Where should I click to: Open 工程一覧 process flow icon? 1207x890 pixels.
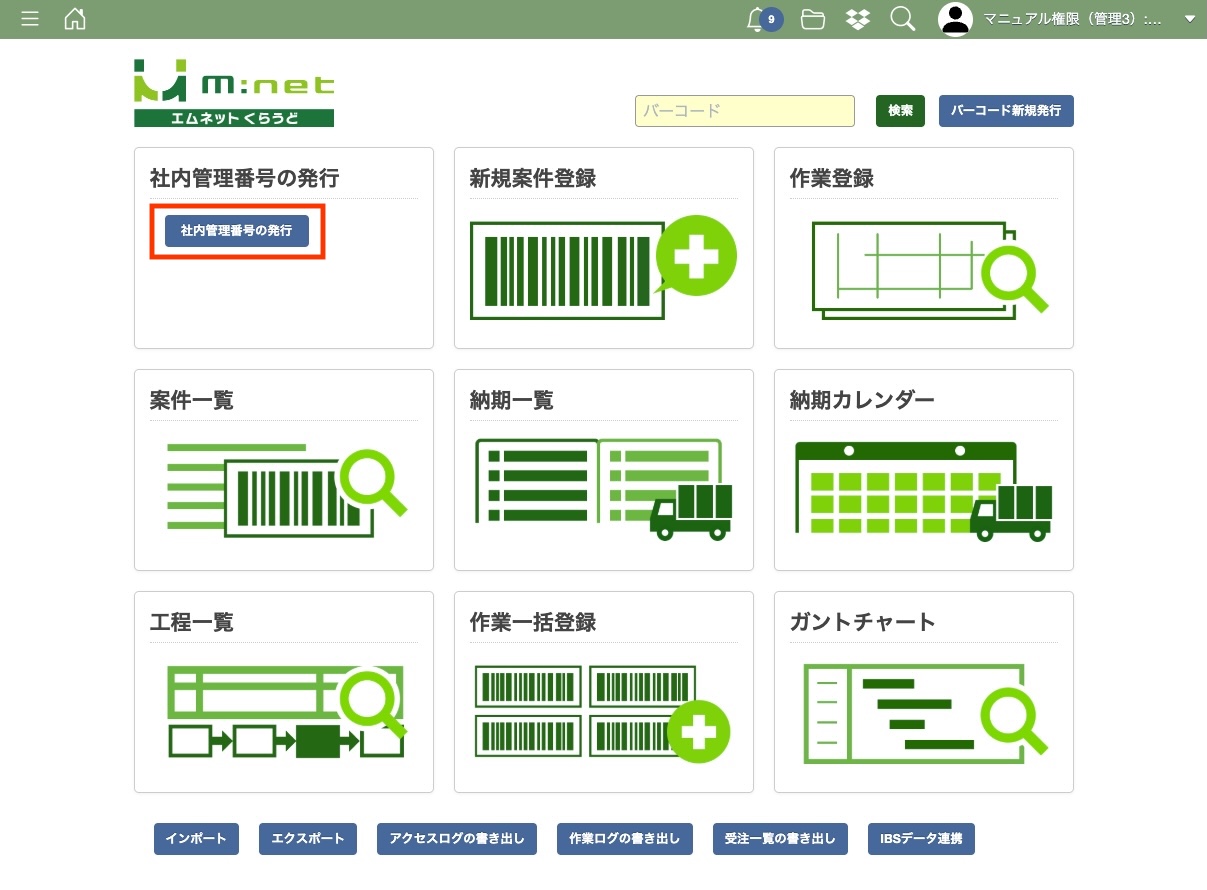pyautogui.click(x=284, y=712)
